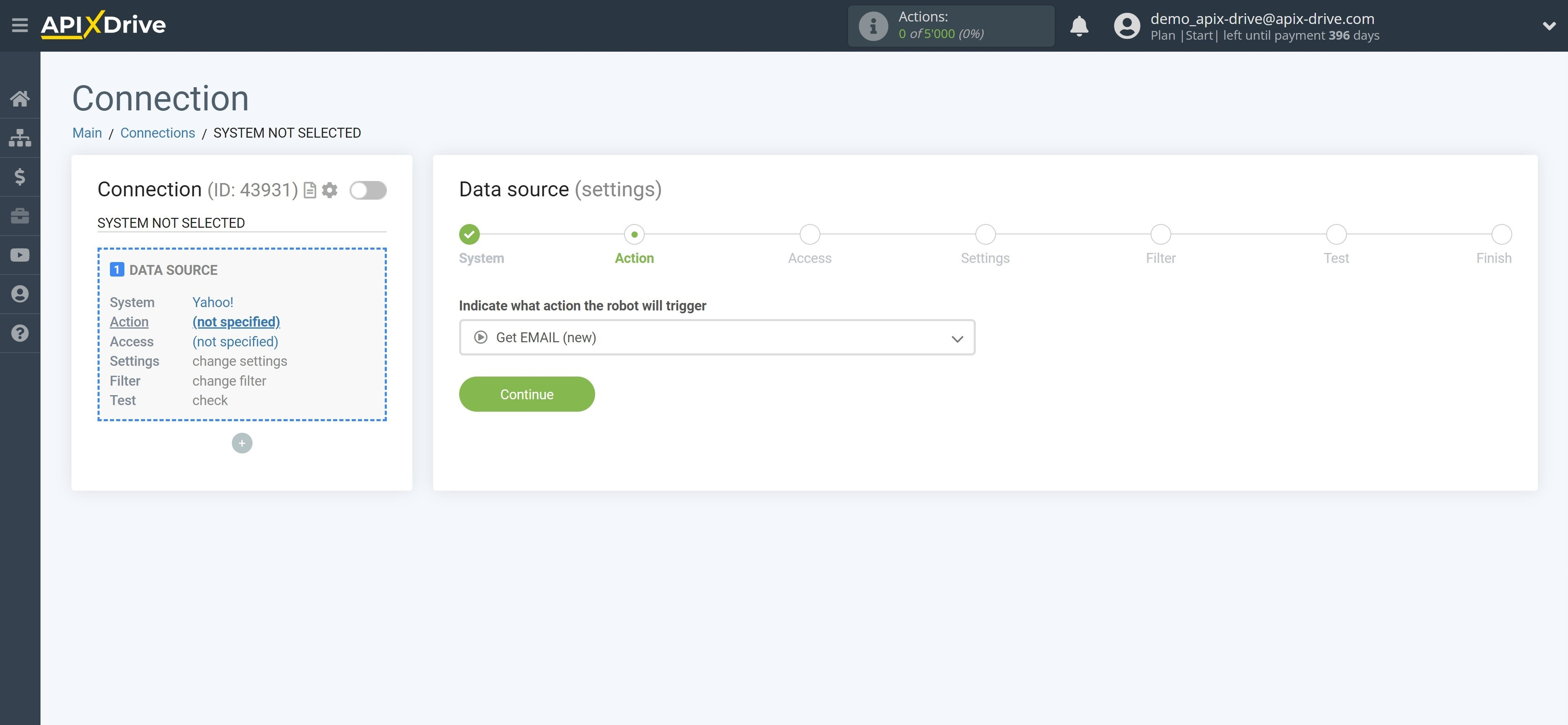
Task: Click the Access (not specified) link
Action: 235,341
